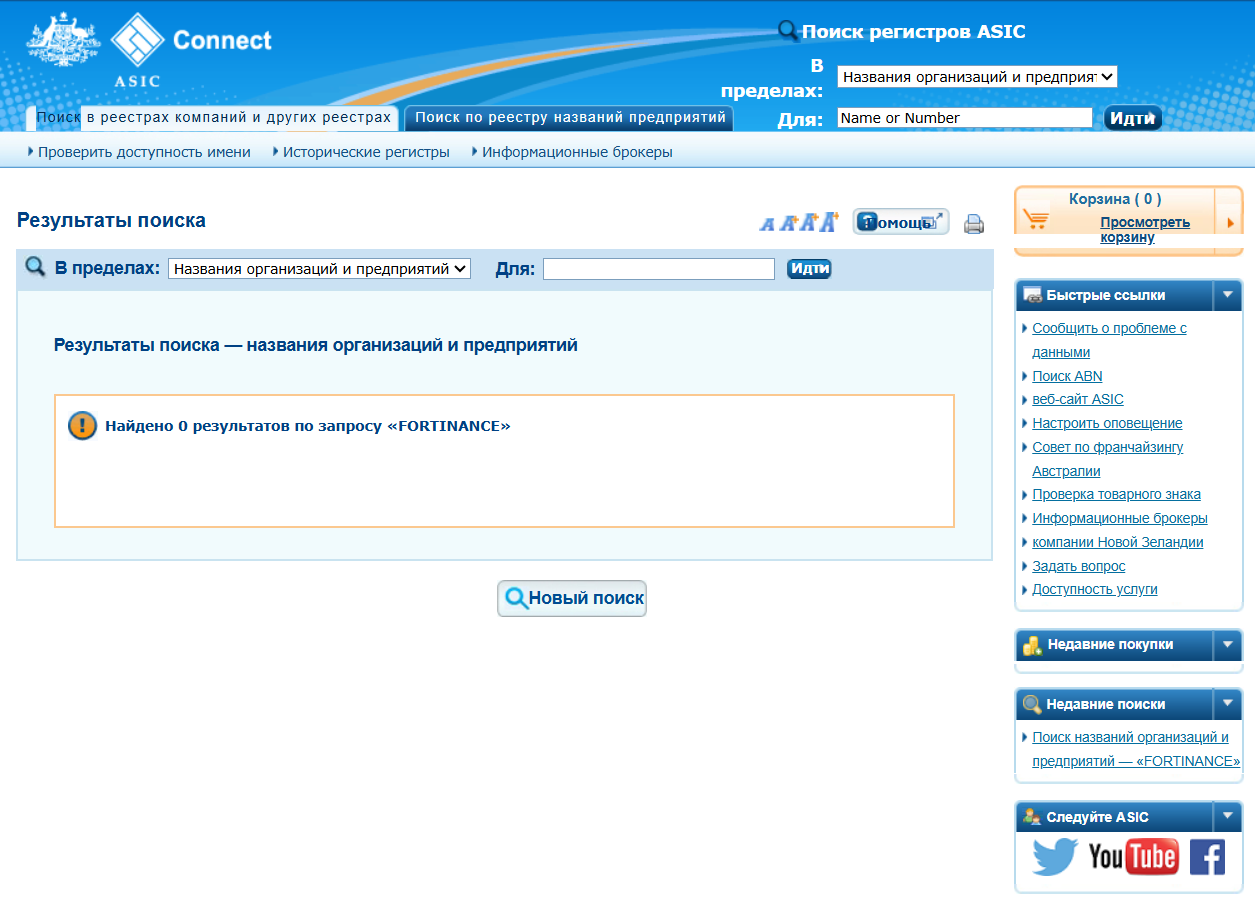Image resolution: width=1255 pixels, height=905 pixels.
Task: Click the shopping cart icon
Action: [x=1036, y=218]
